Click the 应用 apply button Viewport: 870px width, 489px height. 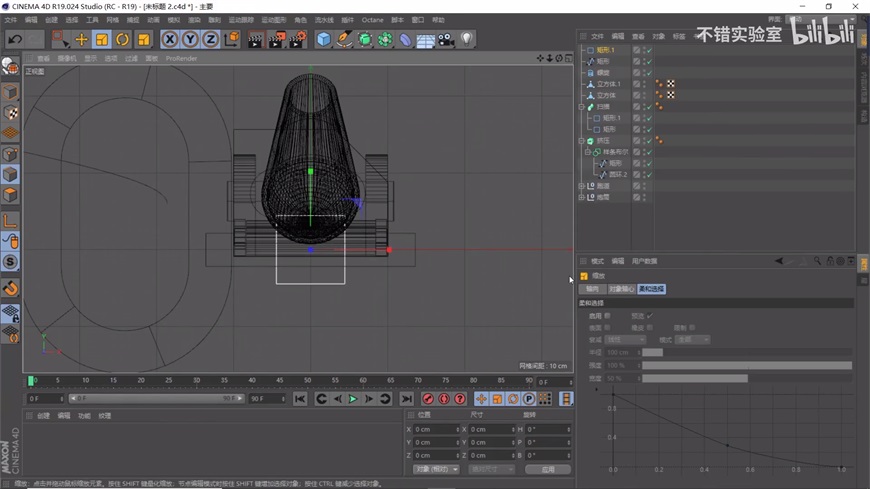(x=547, y=469)
